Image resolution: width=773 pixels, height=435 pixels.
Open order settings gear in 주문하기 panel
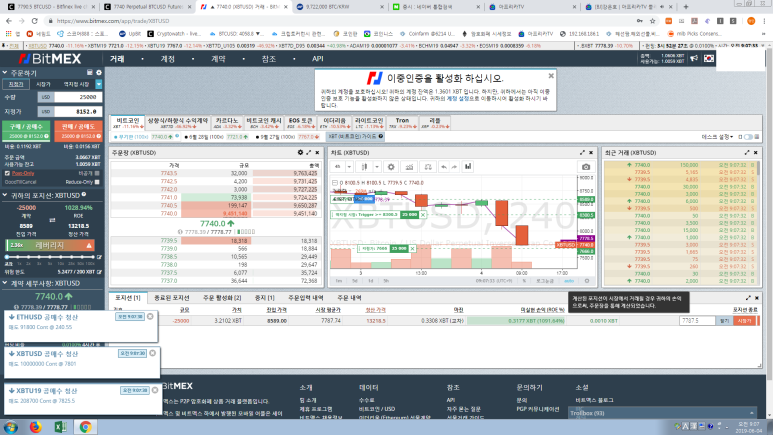(99, 72)
